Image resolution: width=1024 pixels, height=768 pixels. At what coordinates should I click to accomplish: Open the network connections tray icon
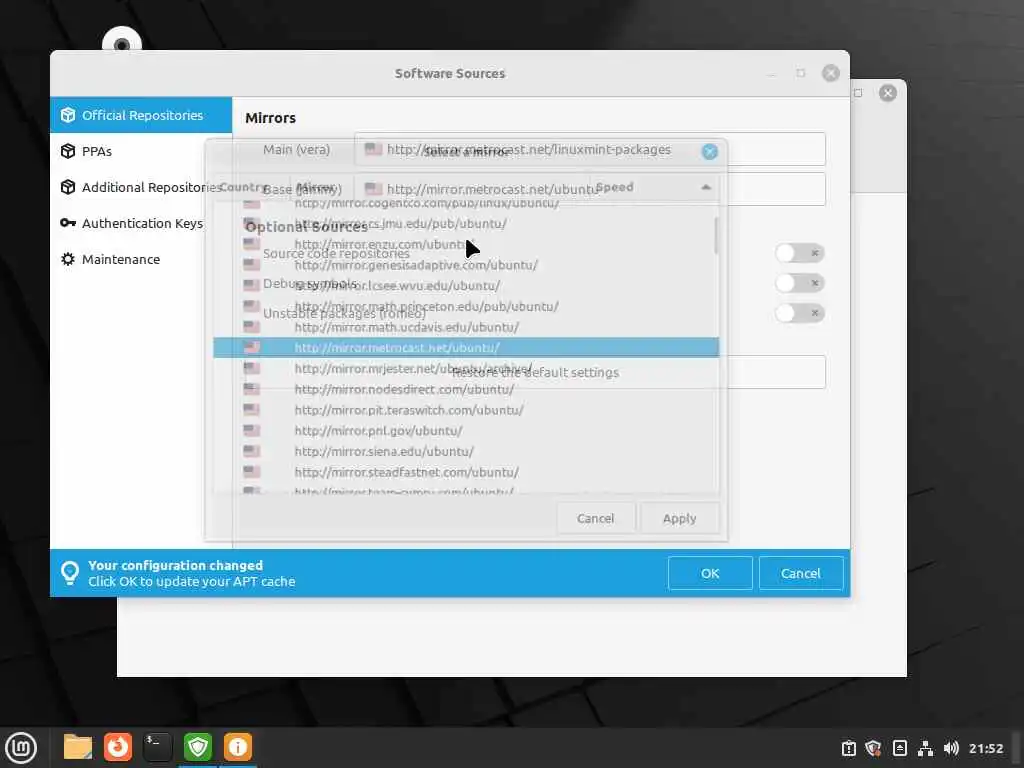click(925, 748)
